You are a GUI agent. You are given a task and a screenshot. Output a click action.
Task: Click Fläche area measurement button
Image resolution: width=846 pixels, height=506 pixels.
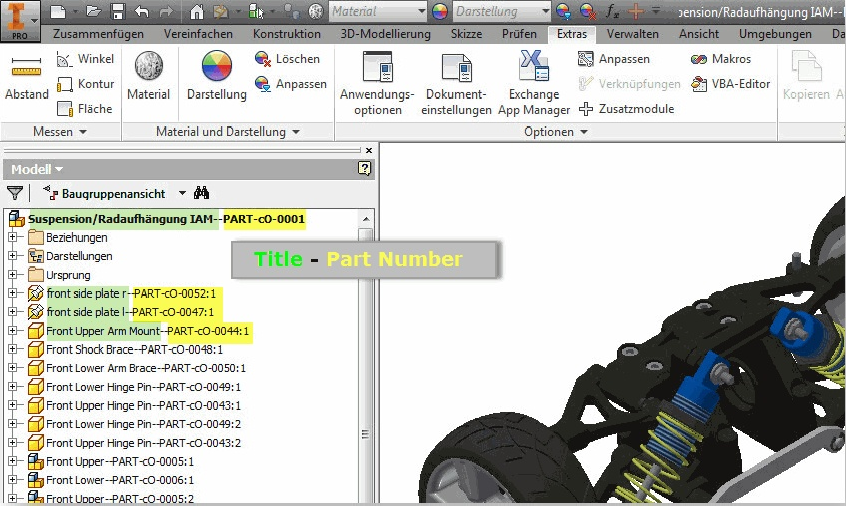click(x=85, y=109)
